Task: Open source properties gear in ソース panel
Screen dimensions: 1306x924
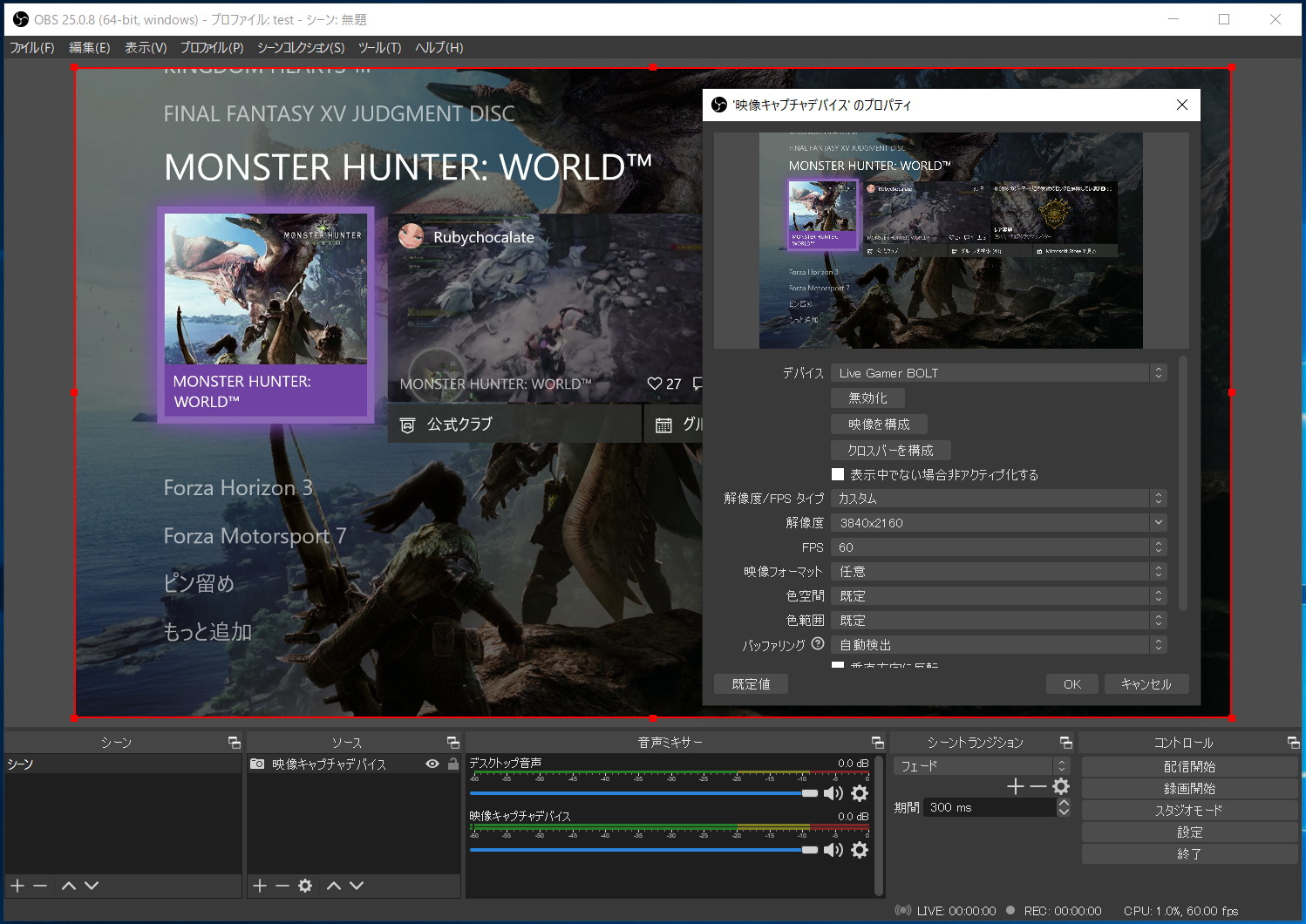Action: click(305, 886)
